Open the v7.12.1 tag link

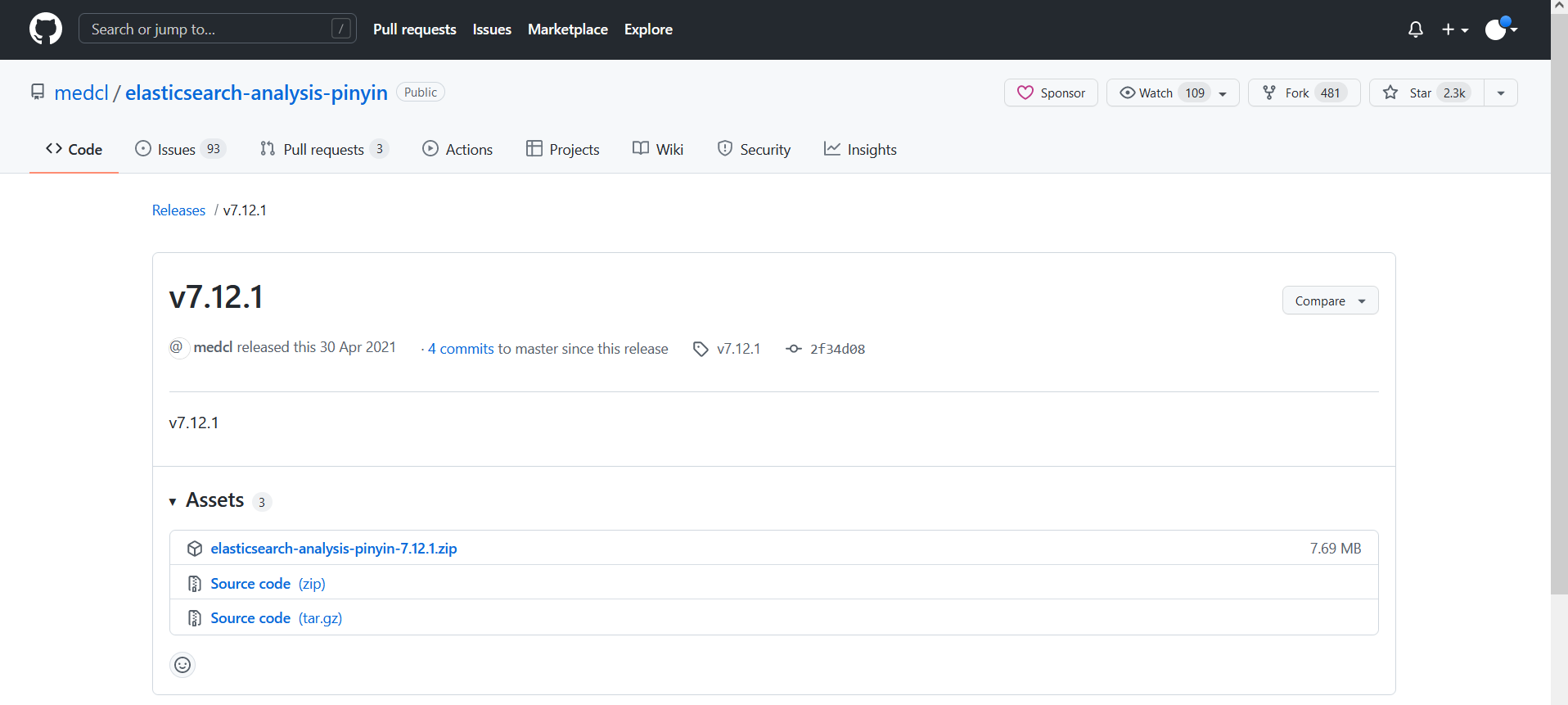[x=738, y=349]
